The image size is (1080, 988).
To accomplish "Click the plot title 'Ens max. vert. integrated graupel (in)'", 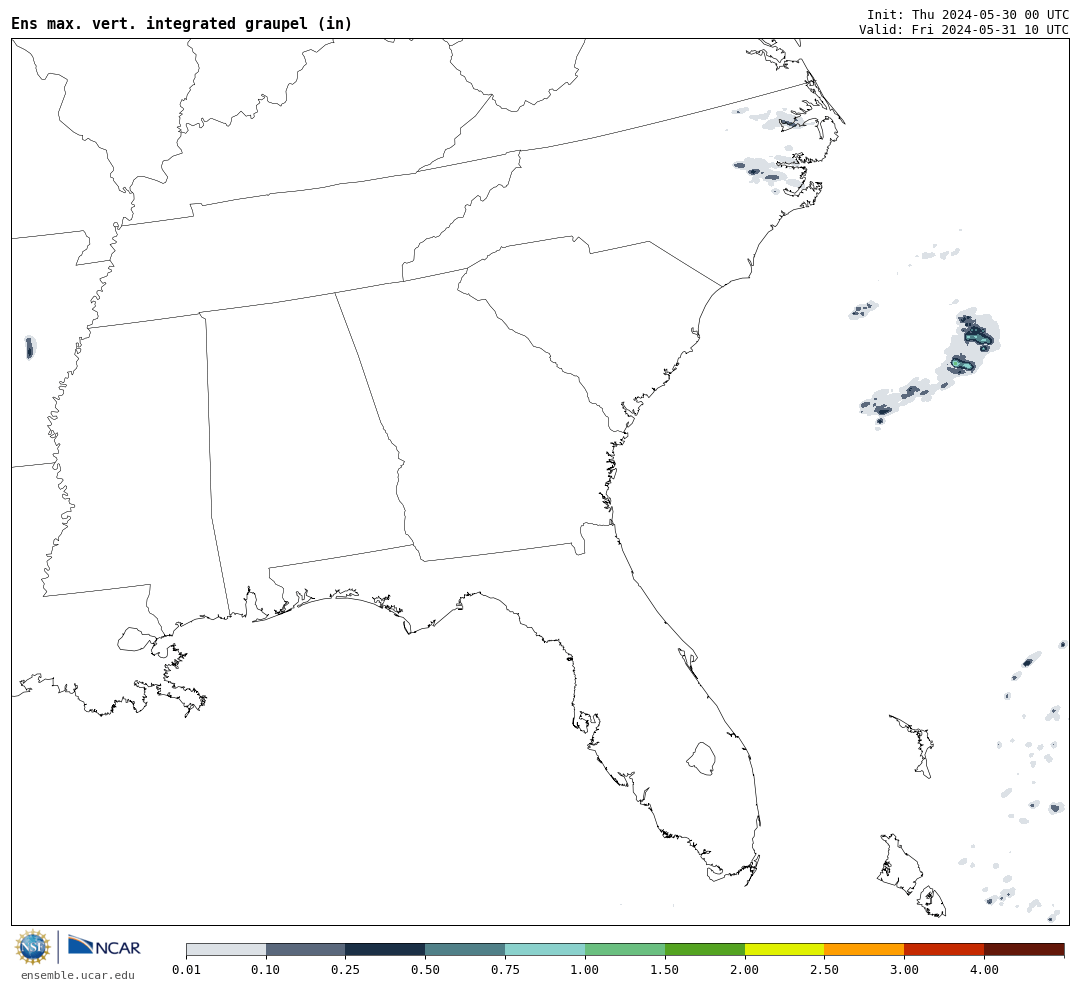I will 182,23.
